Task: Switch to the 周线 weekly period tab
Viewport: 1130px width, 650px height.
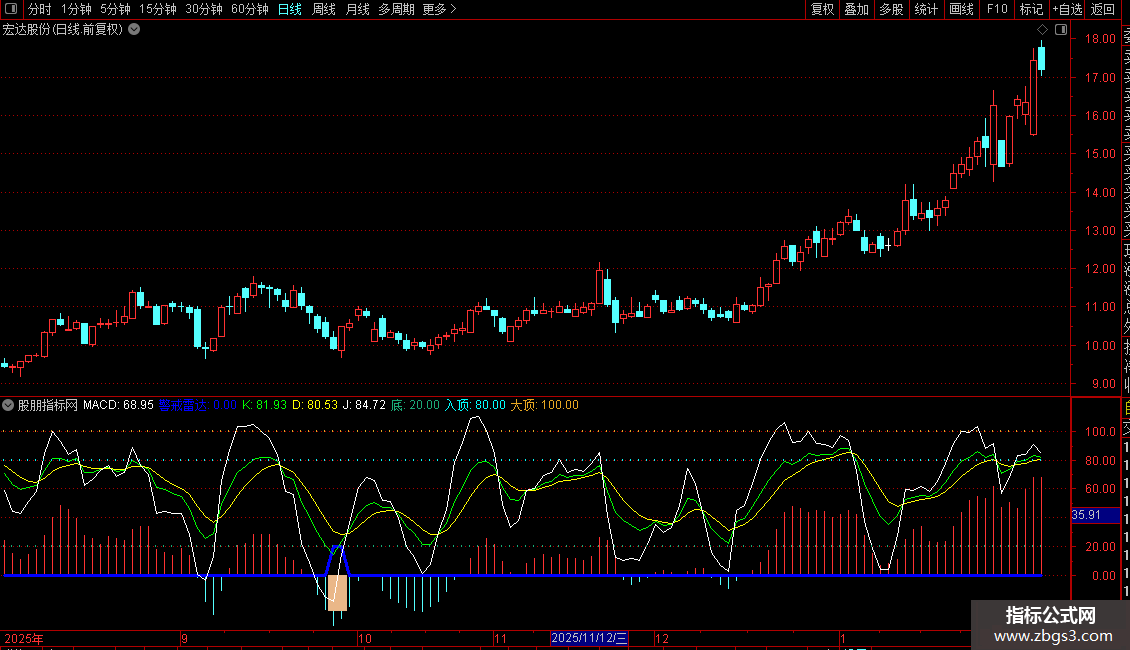Action: tap(324, 9)
